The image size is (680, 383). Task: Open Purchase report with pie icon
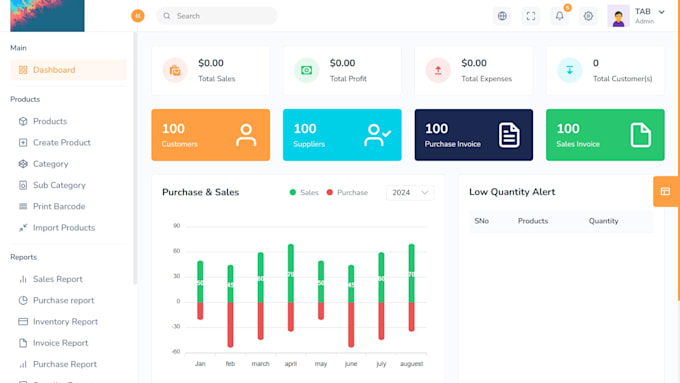(x=63, y=301)
